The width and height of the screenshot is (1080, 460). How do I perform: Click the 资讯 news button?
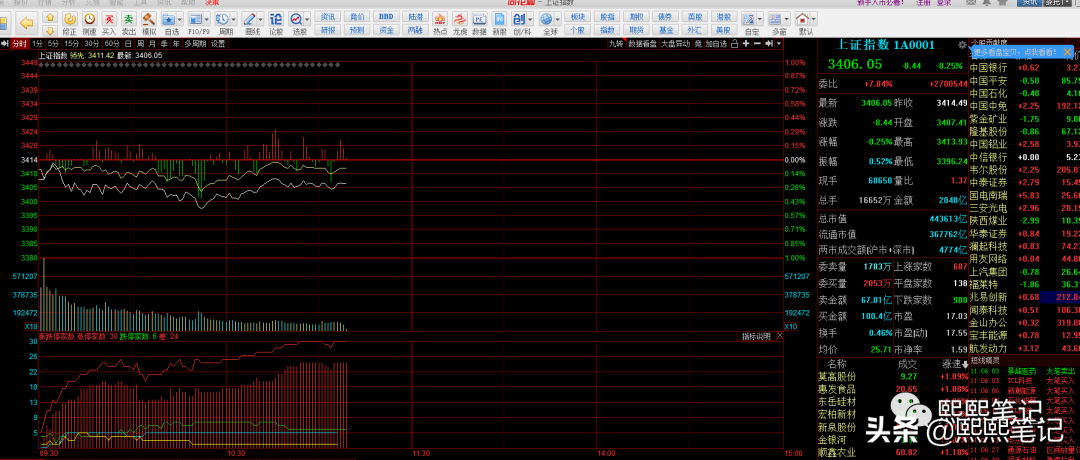coord(328,17)
